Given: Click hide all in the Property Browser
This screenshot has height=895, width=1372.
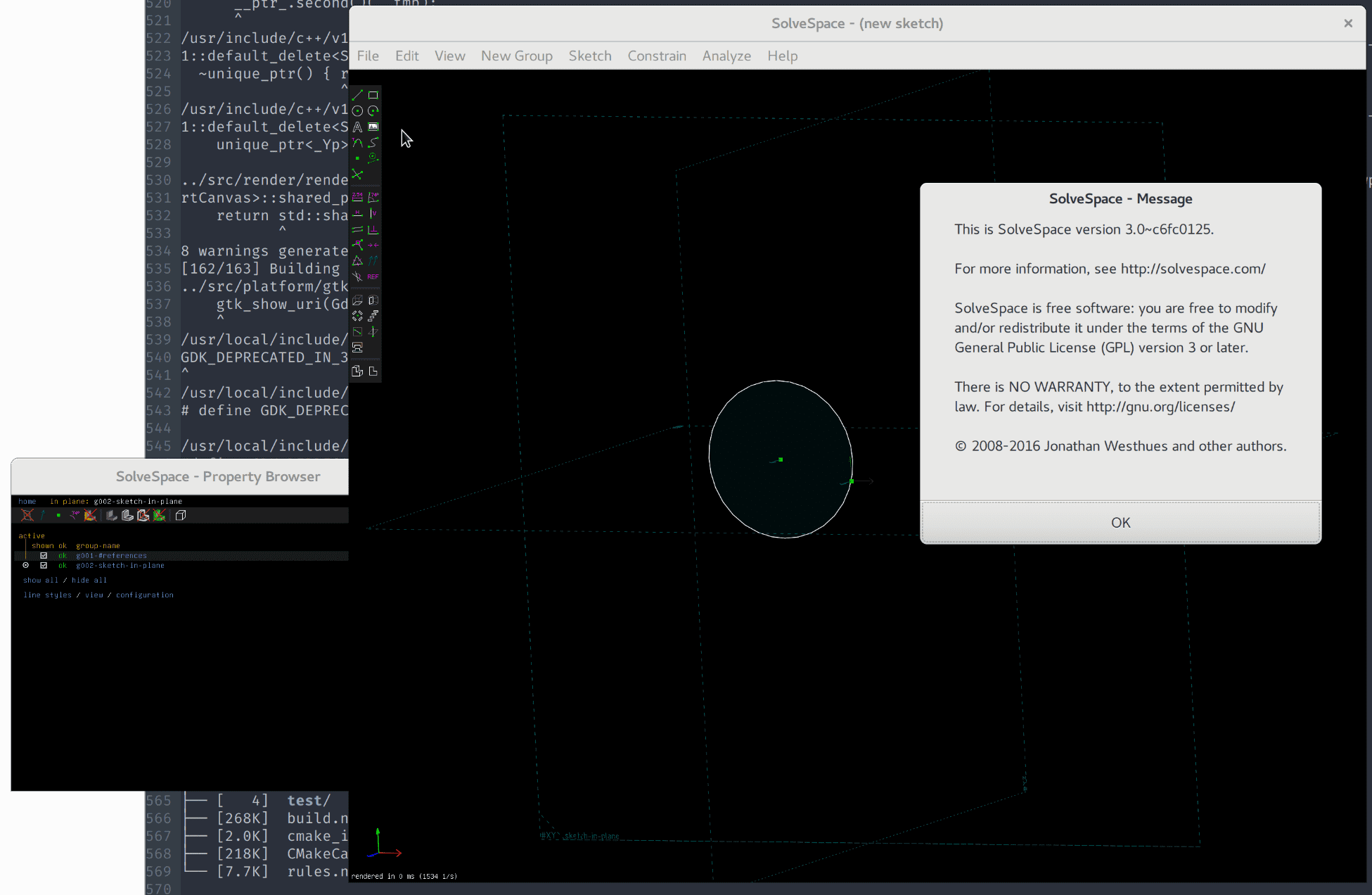Looking at the screenshot, I should tap(89, 580).
